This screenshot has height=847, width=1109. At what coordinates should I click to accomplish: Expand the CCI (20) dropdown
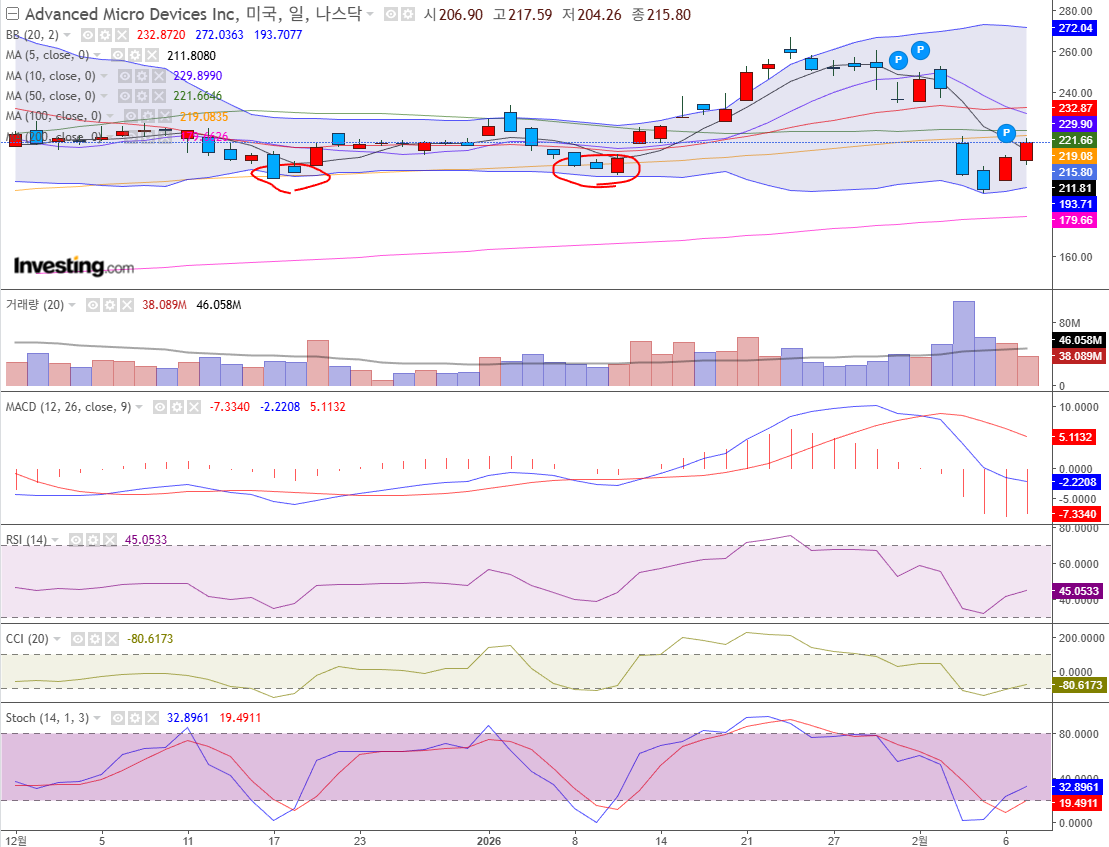tap(57, 638)
